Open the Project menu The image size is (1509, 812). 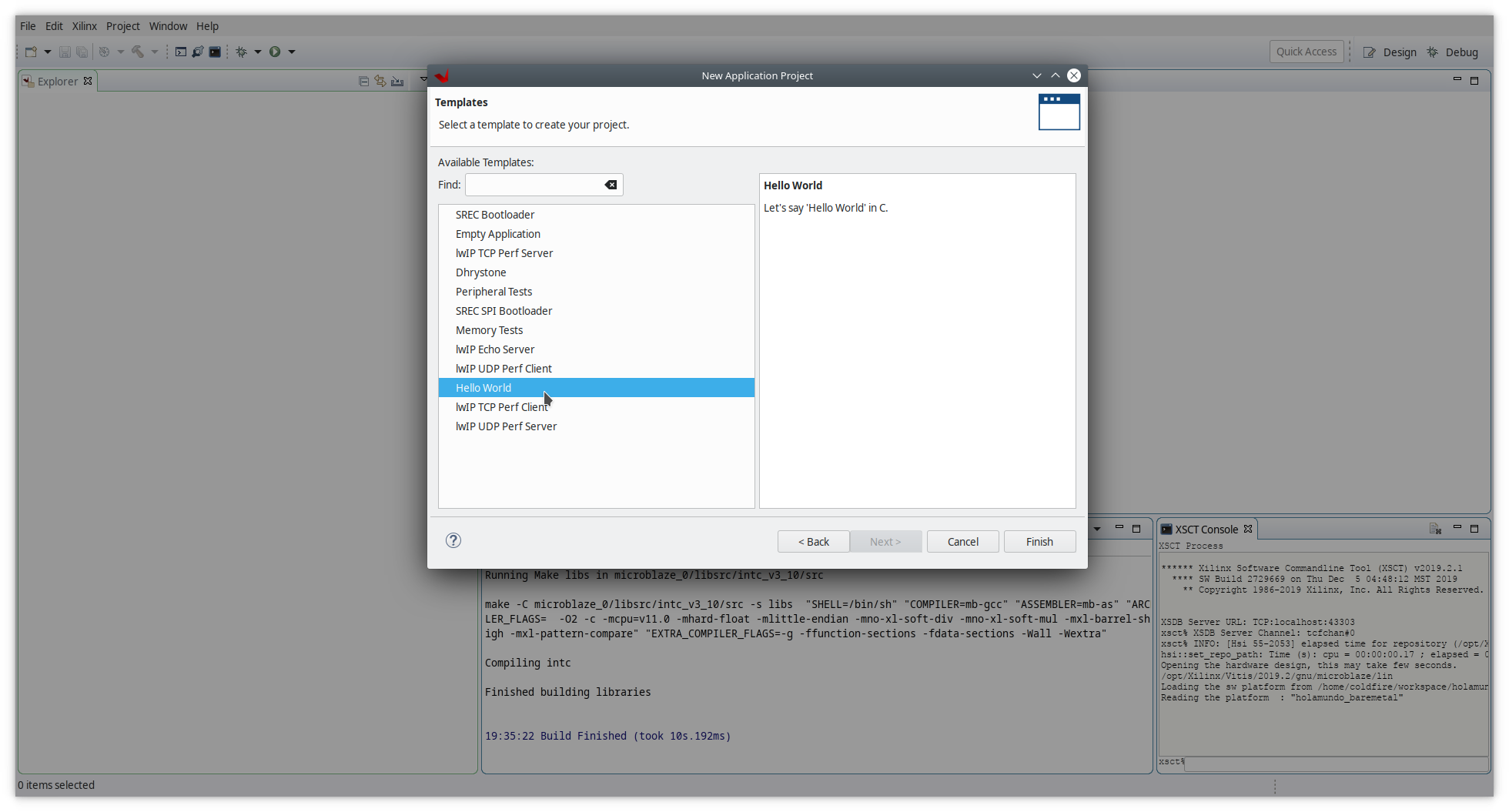tap(123, 25)
